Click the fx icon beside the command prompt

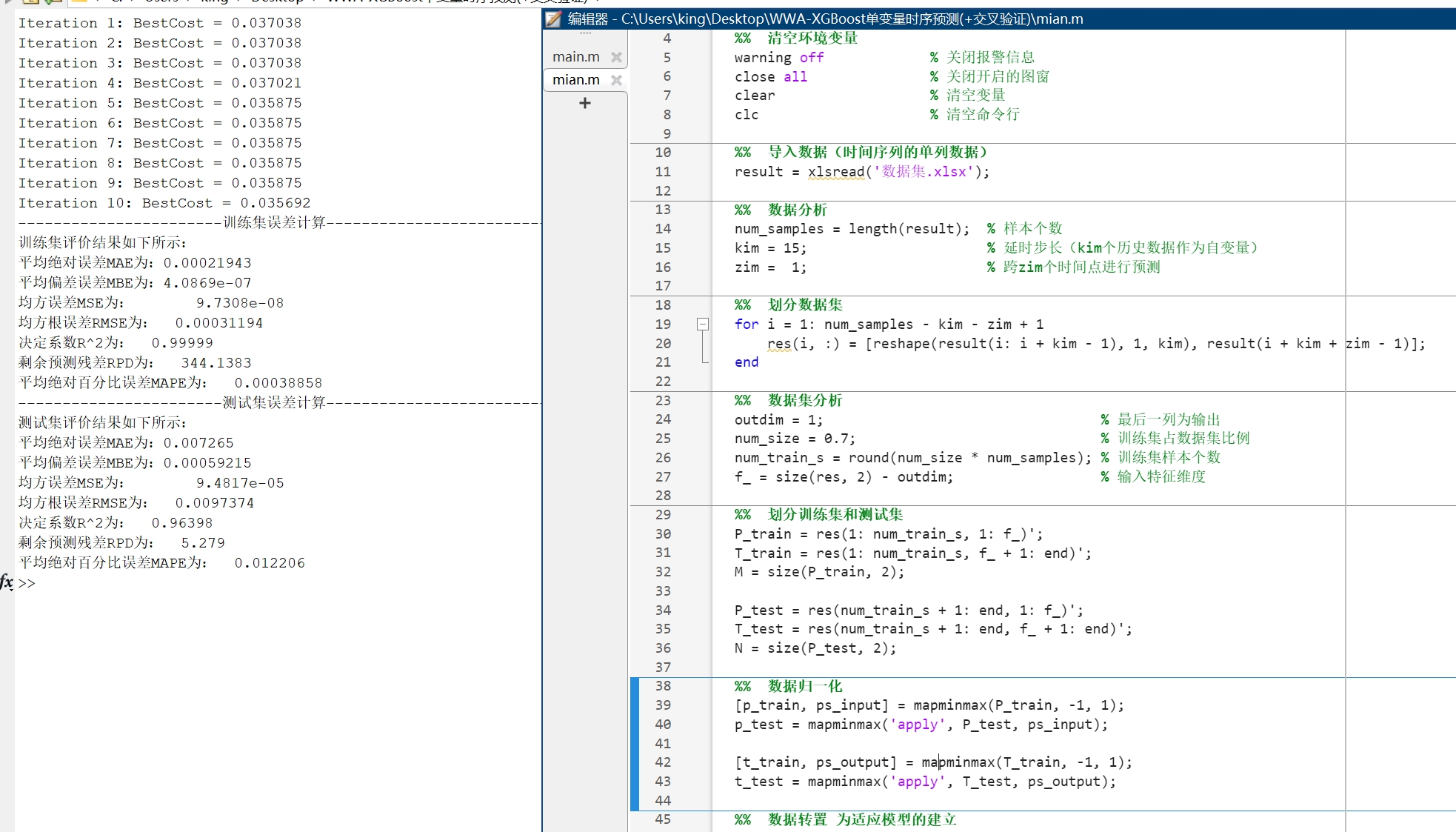point(6,584)
